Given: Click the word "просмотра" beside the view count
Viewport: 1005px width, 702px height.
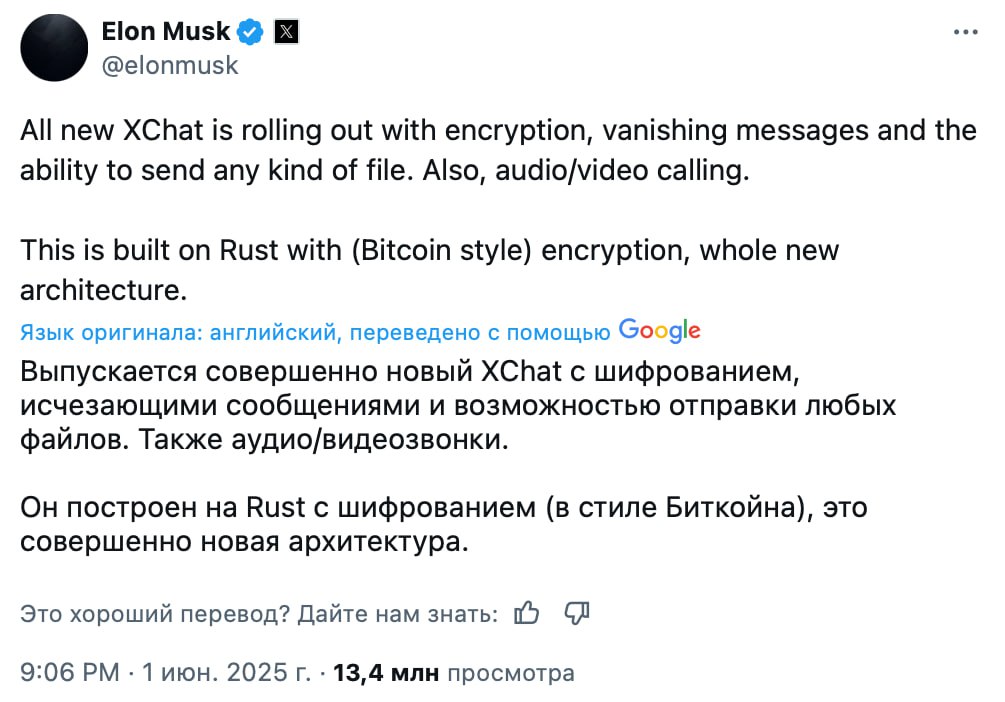Looking at the screenshot, I should point(510,673).
